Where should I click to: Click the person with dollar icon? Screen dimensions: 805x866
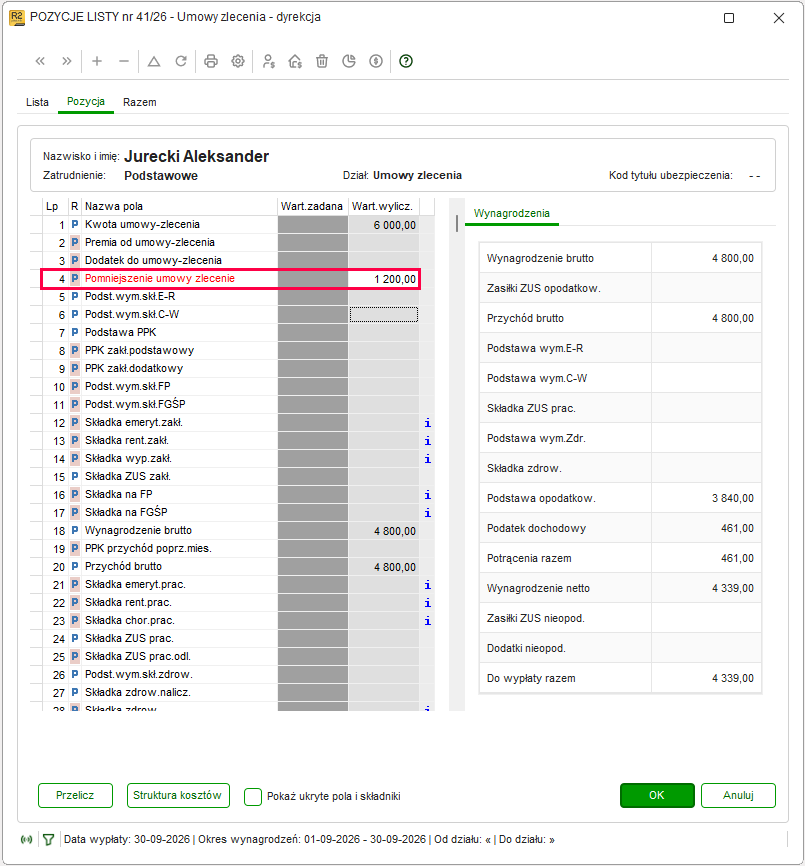pos(268,61)
